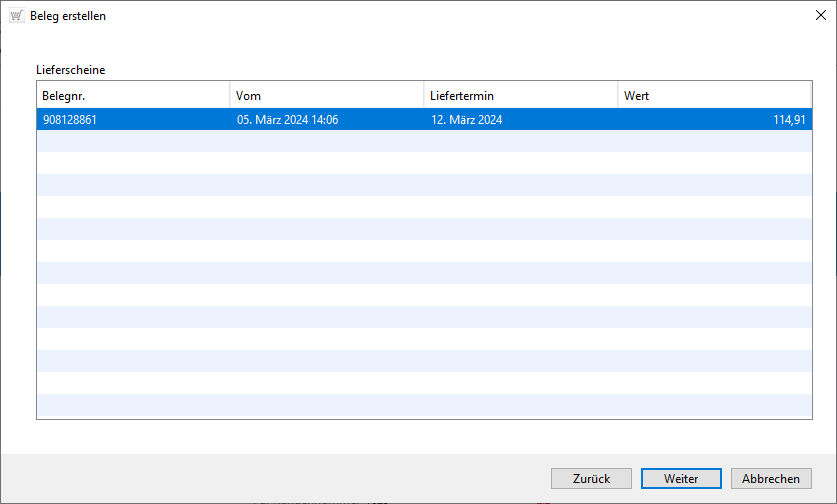Go back with the Zurück button

tap(592, 479)
